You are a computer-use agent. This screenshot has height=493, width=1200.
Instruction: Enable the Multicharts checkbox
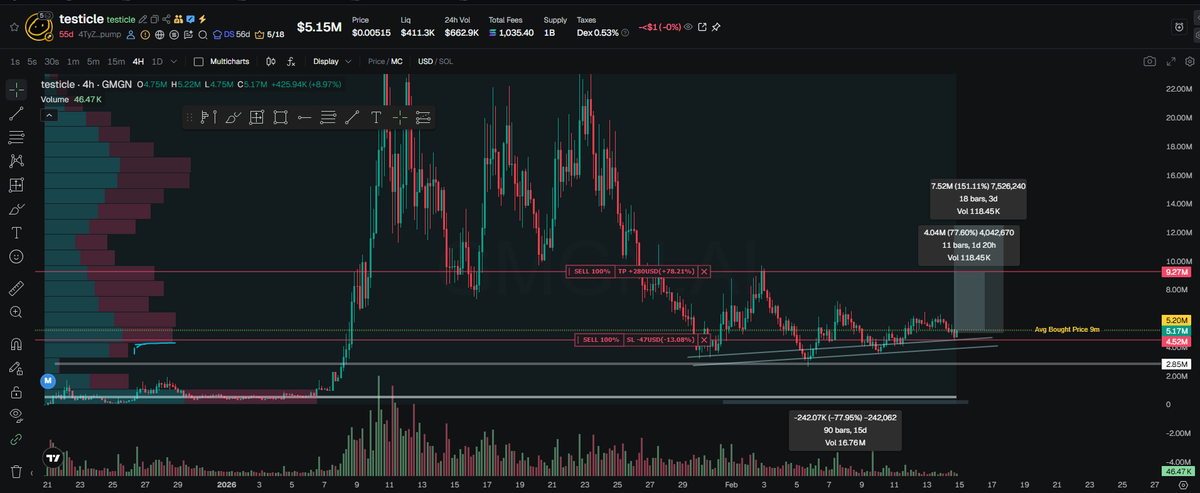pyautogui.click(x=198, y=61)
